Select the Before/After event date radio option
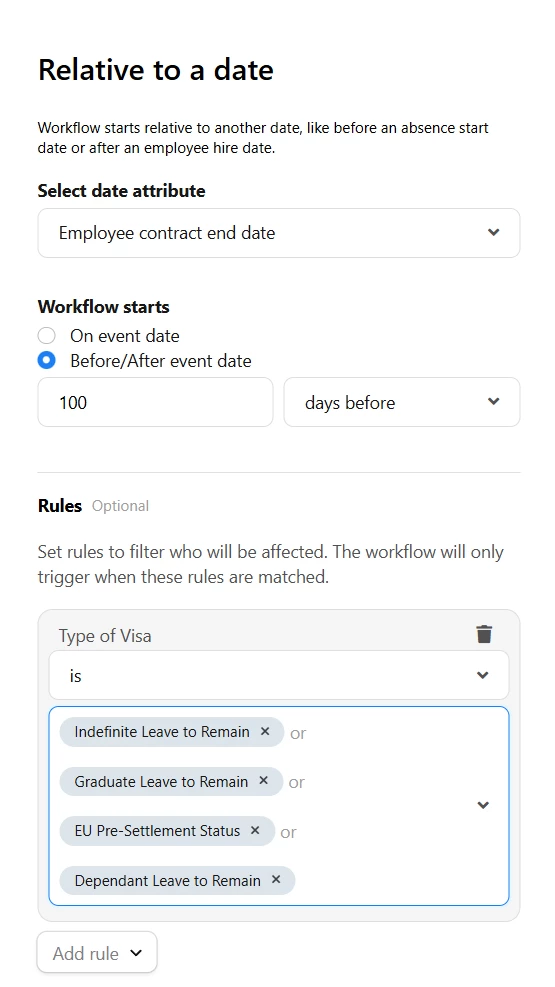 (x=47, y=361)
